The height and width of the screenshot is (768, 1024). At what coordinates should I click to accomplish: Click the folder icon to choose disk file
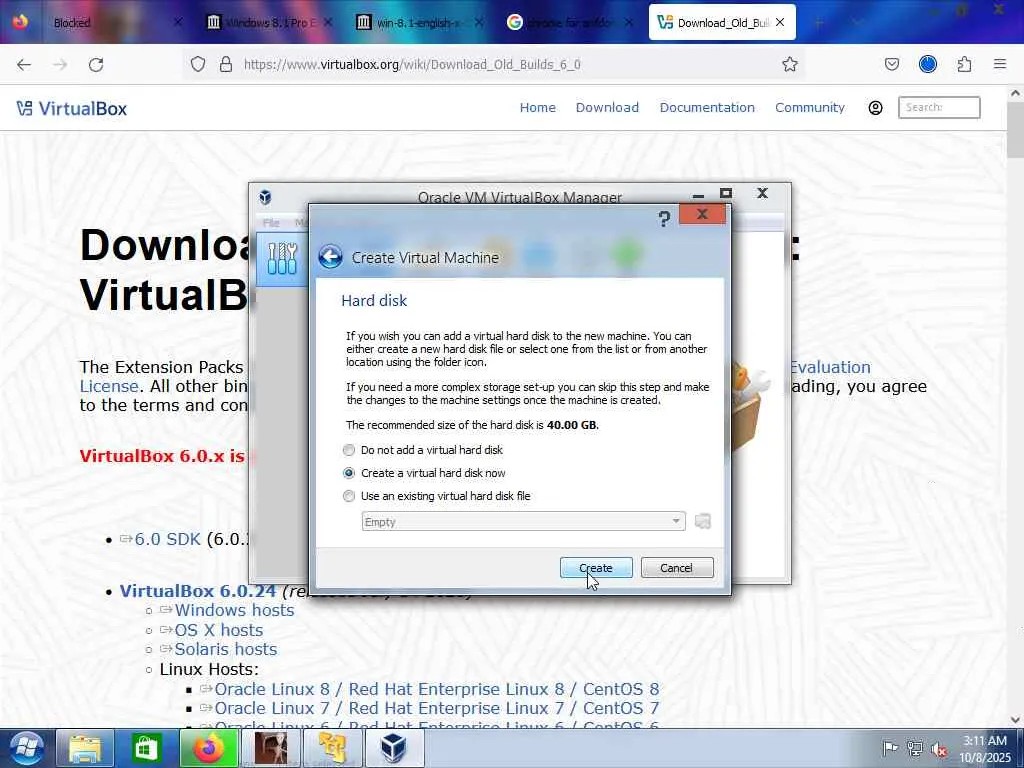point(703,521)
